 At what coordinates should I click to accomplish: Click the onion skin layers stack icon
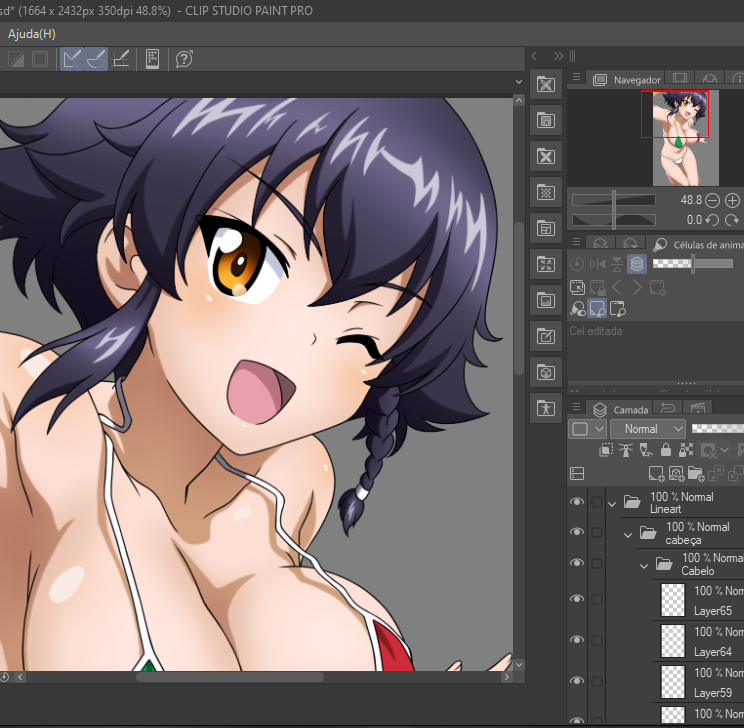coord(637,263)
